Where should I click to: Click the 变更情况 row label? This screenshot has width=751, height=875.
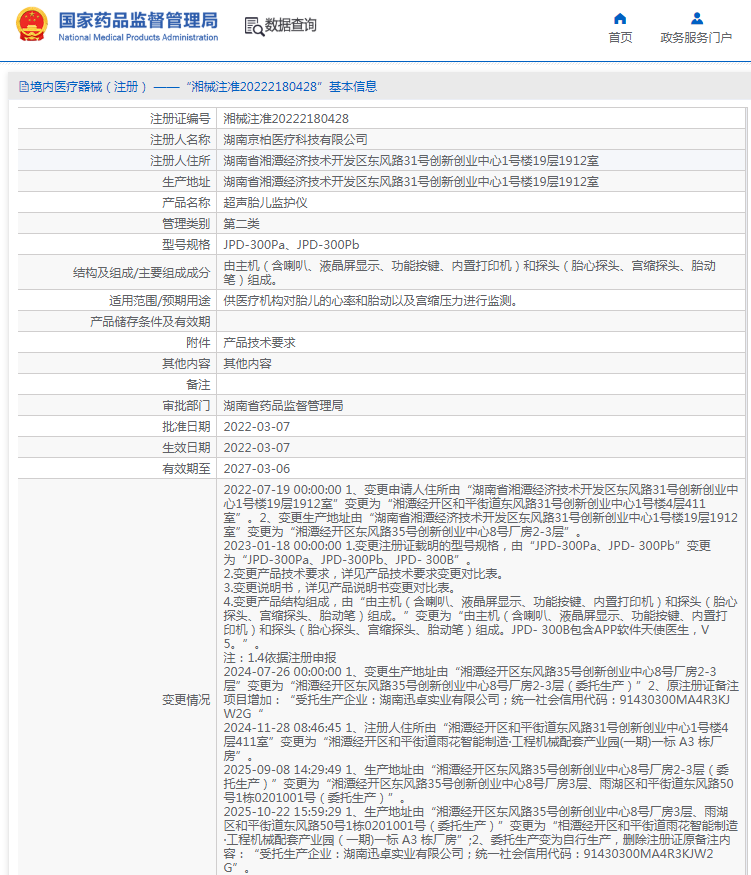[x=186, y=700]
